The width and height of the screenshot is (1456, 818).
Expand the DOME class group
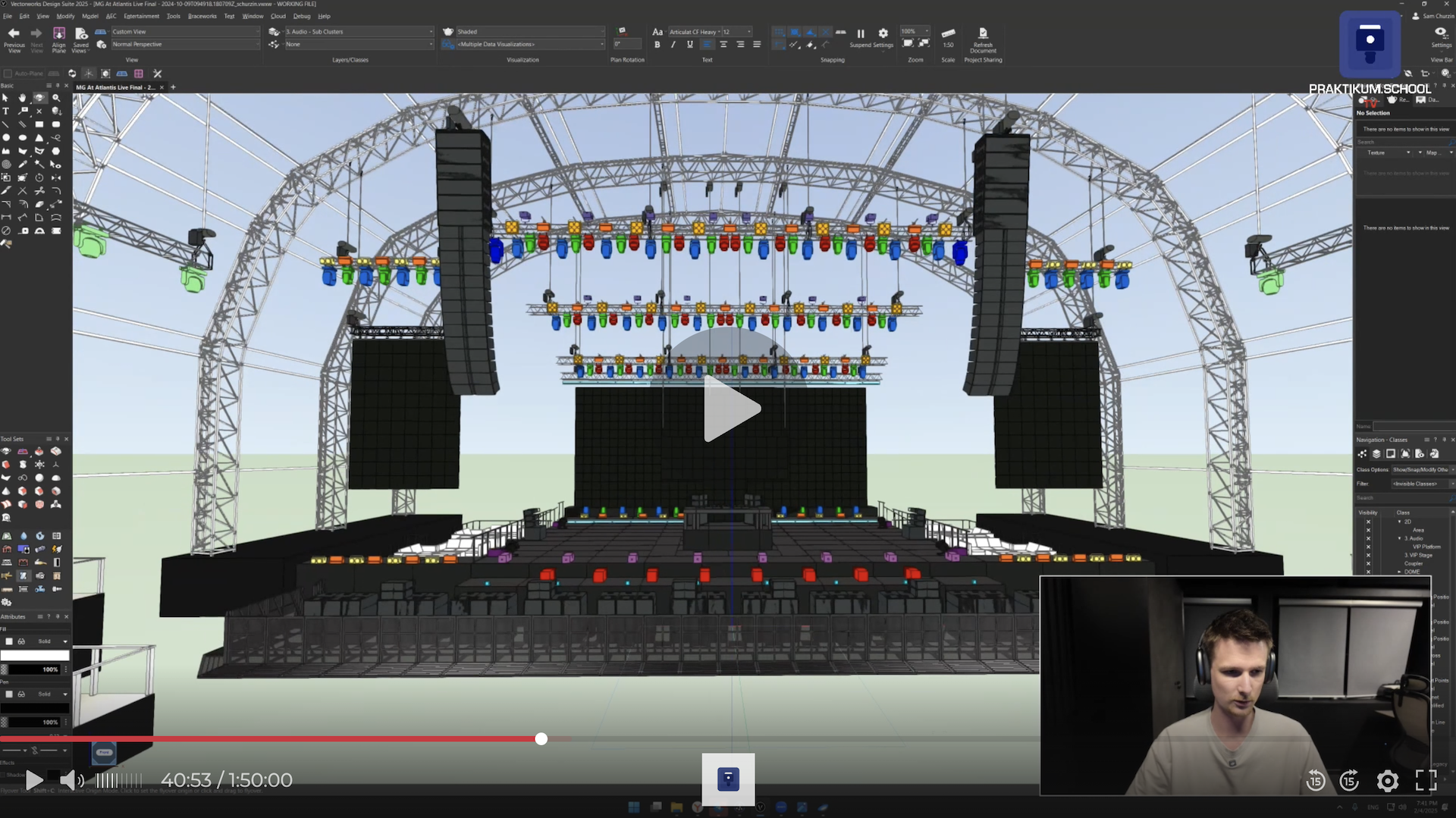(x=1400, y=572)
